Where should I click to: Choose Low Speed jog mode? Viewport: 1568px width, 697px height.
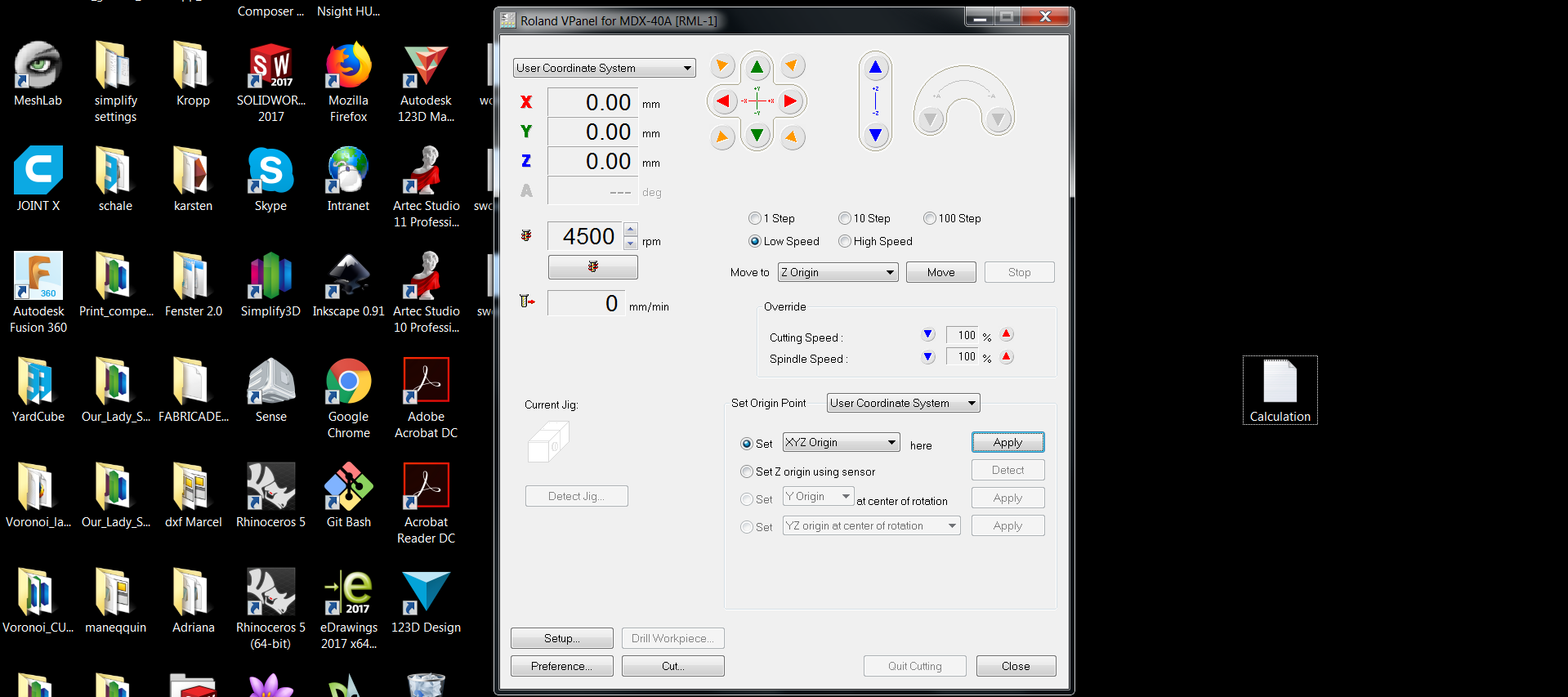pyautogui.click(x=754, y=241)
